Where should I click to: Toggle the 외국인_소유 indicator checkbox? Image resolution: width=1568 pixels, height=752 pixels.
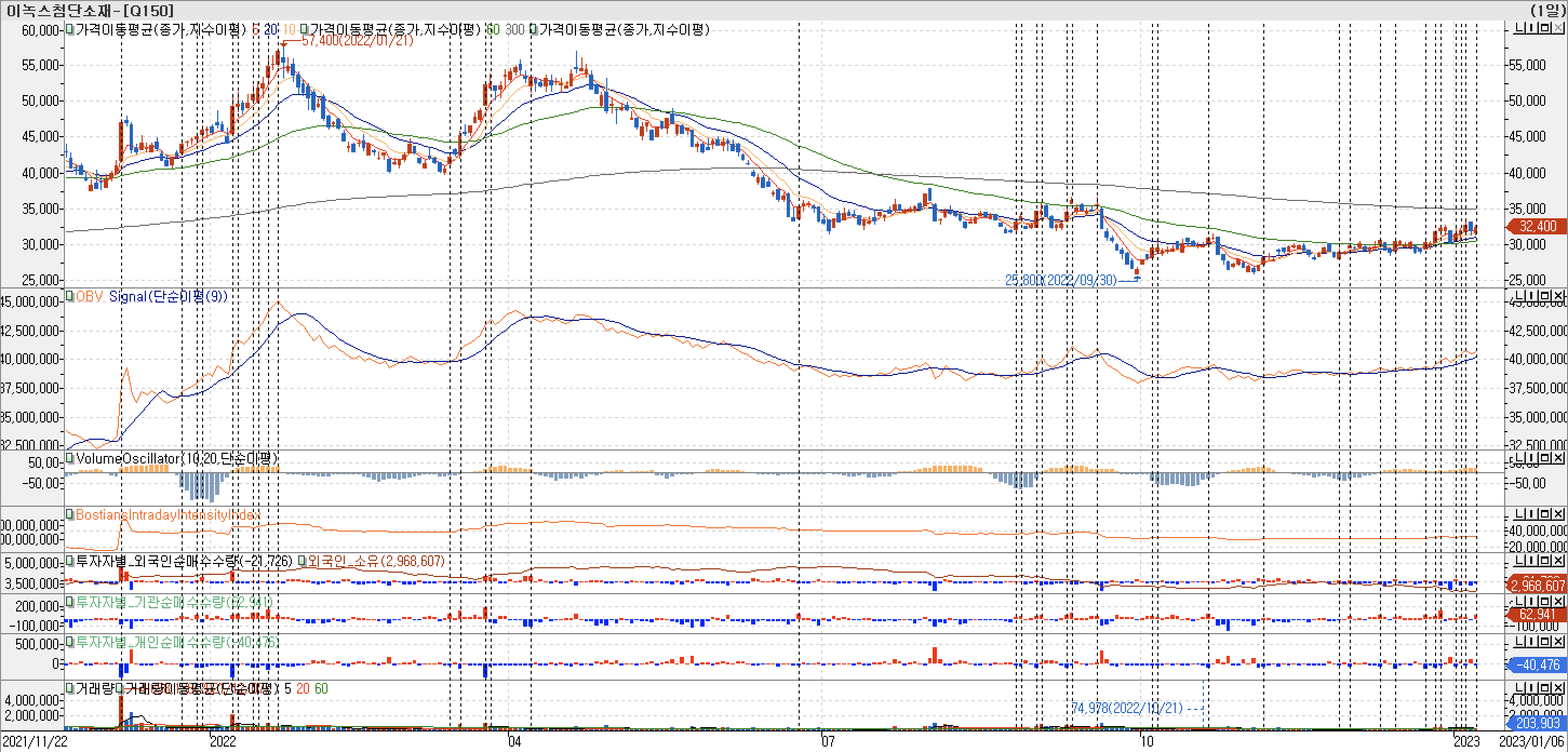coord(301,560)
